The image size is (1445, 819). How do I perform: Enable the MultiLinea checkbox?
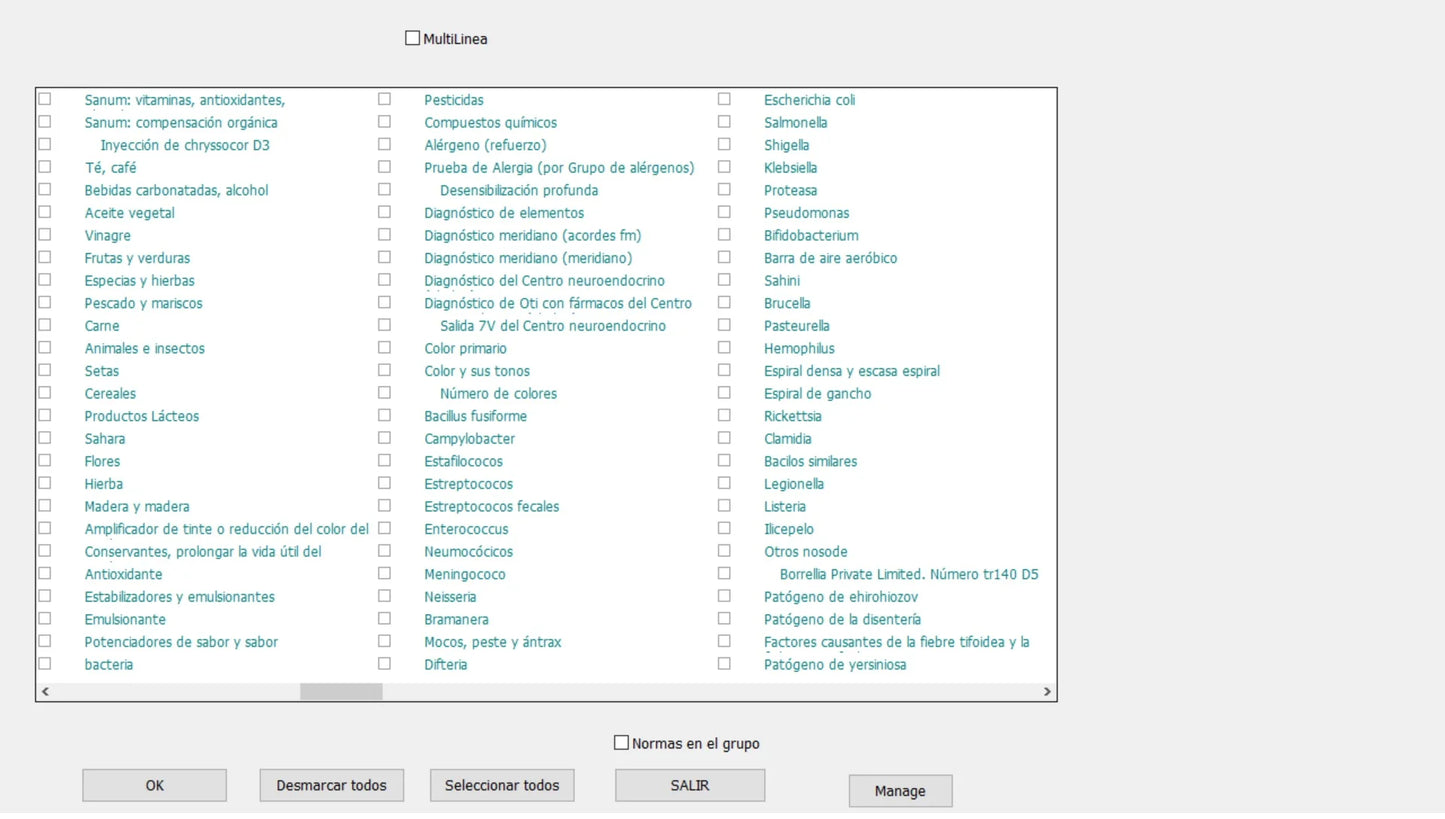(x=412, y=38)
